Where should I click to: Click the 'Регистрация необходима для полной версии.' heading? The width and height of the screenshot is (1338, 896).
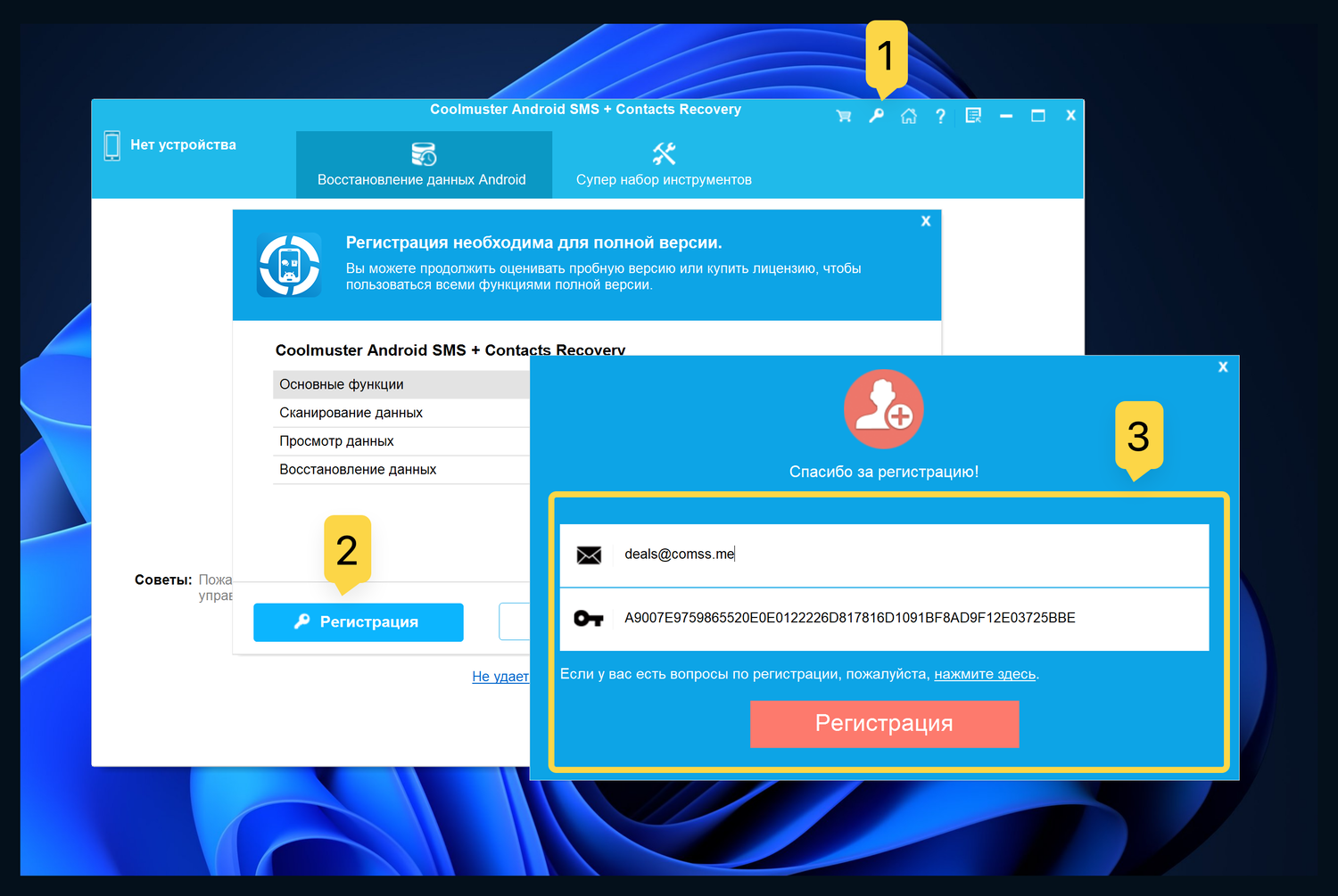(x=534, y=242)
